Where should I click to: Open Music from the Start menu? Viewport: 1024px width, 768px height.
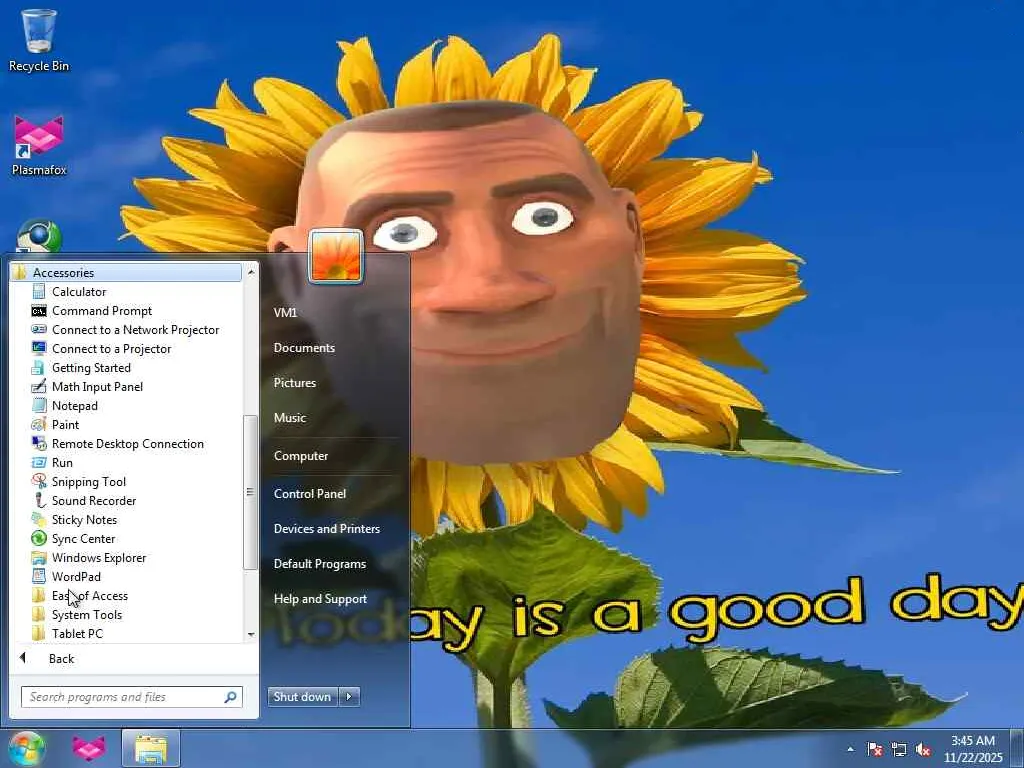coord(290,418)
